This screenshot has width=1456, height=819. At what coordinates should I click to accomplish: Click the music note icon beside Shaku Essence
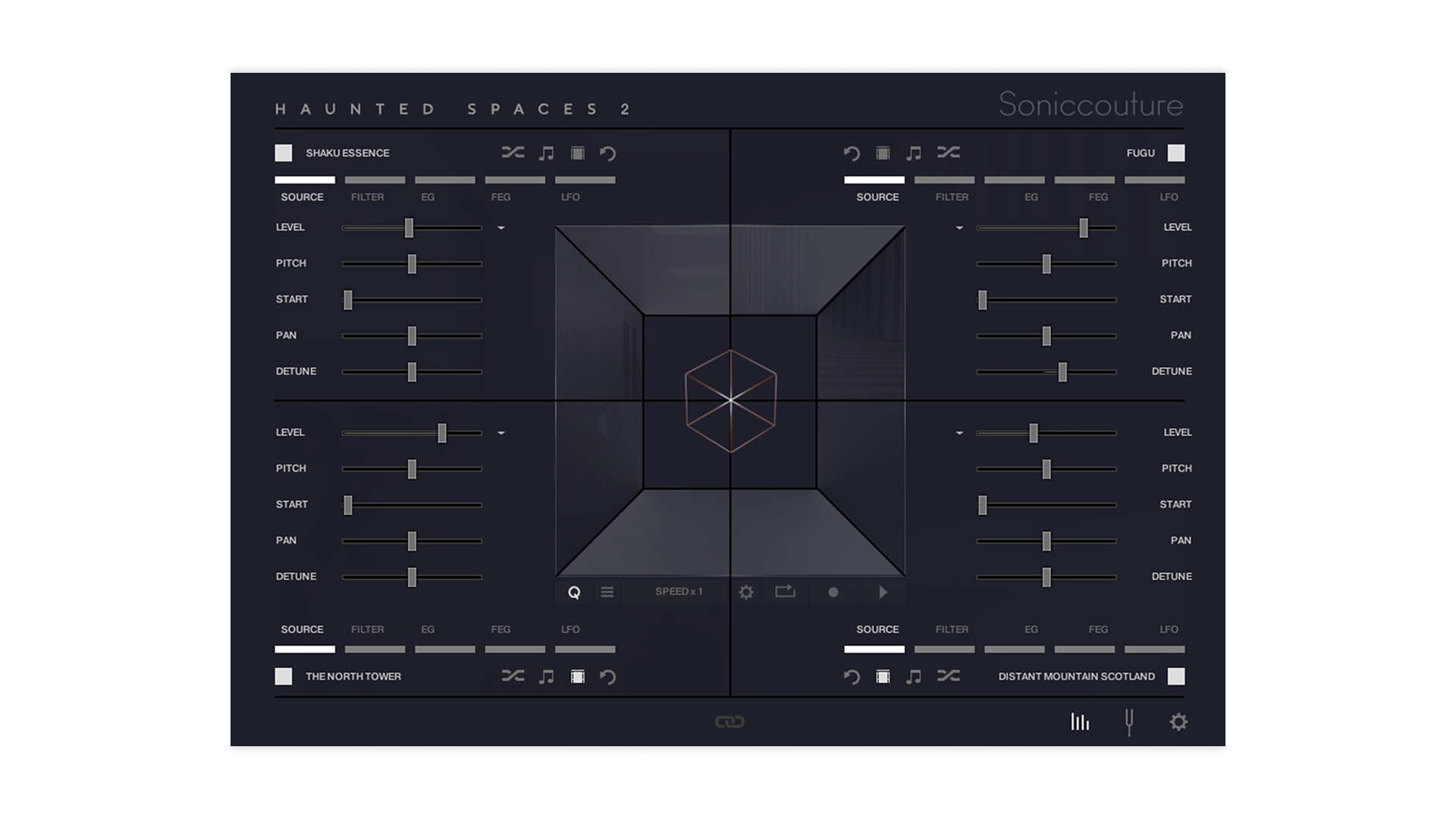click(546, 153)
